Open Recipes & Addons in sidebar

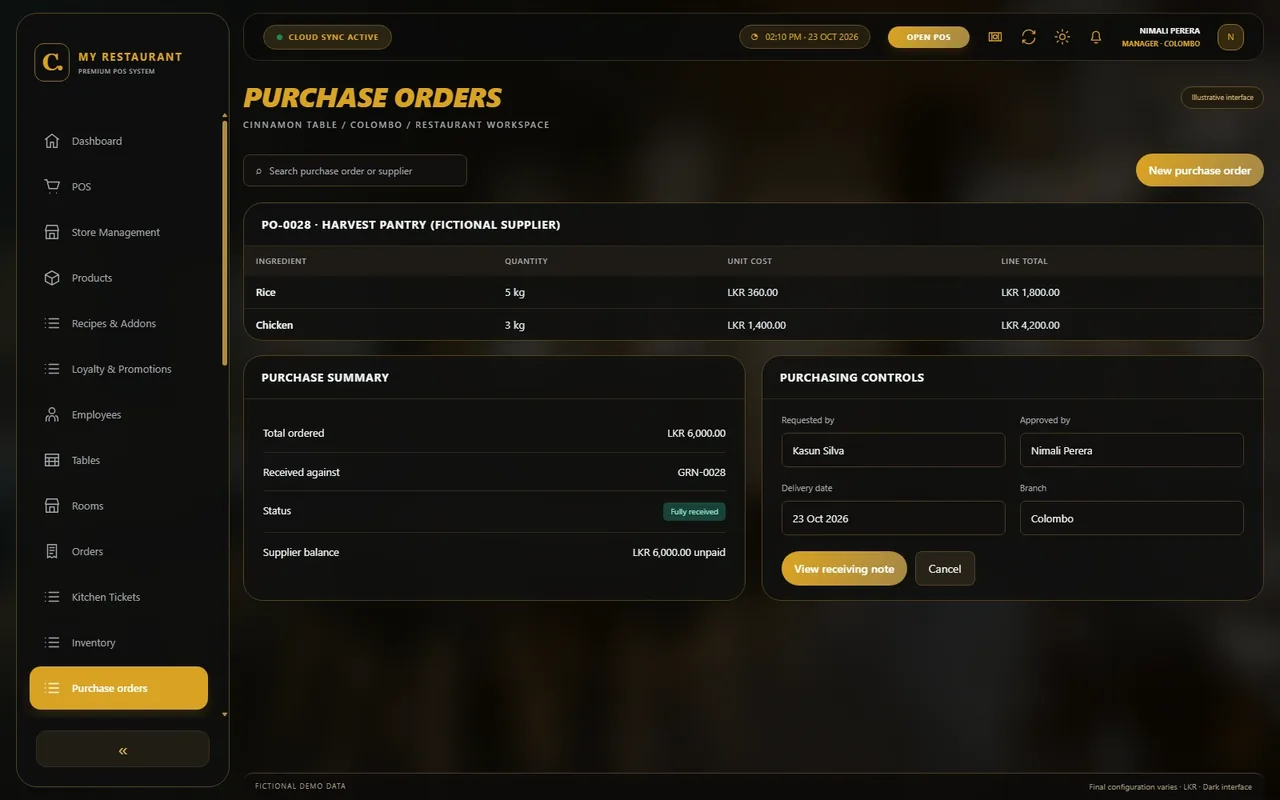(x=119, y=324)
